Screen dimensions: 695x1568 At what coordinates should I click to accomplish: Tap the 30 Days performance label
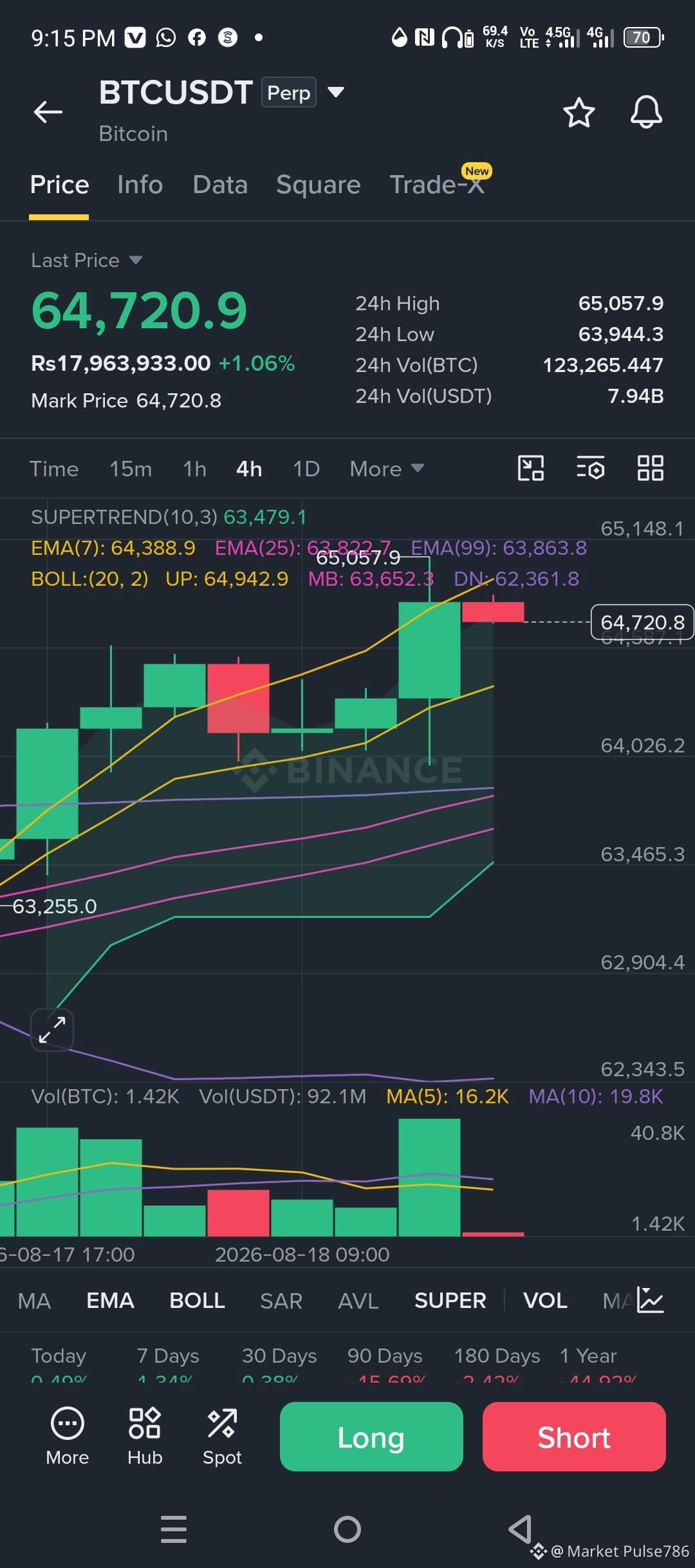pyautogui.click(x=279, y=1356)
